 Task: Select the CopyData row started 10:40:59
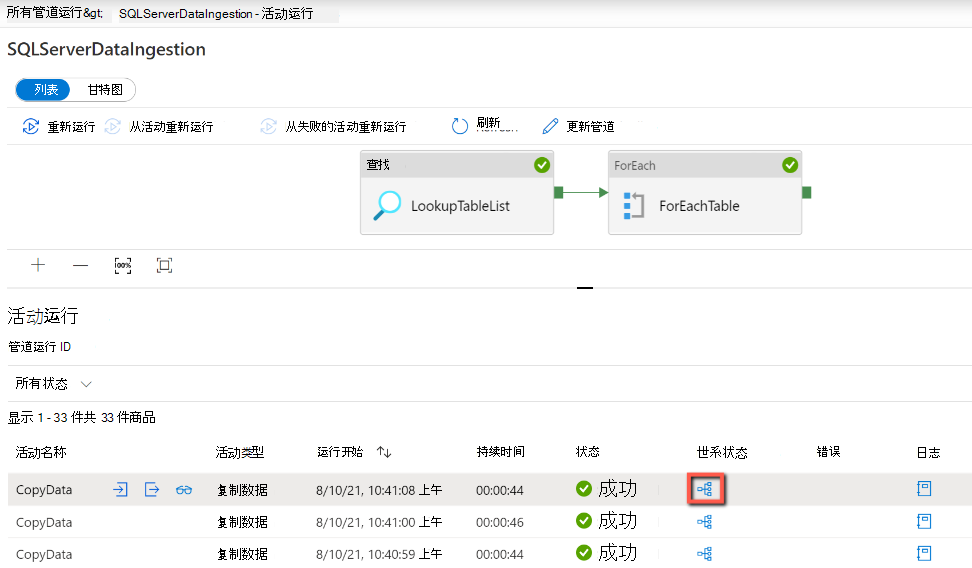click(x=490, y=554)
